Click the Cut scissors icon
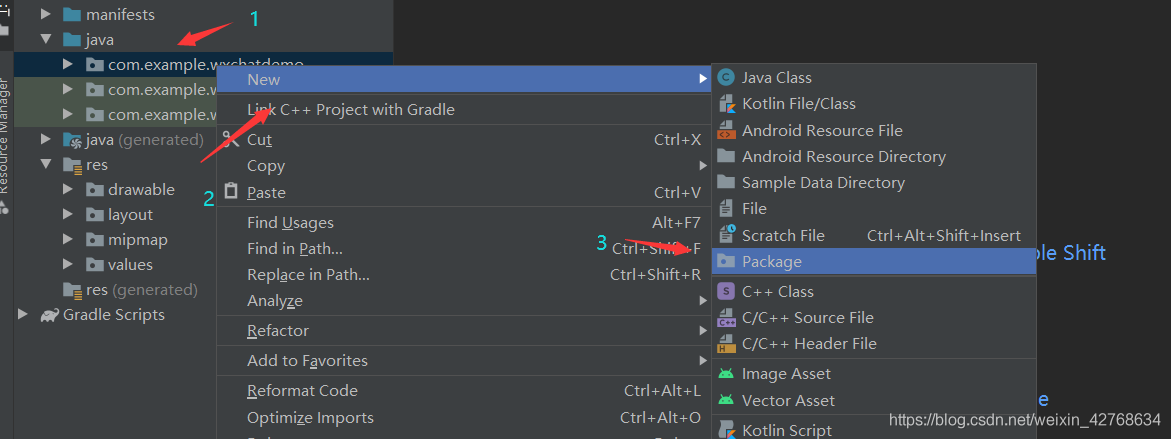 click(231, 140)
